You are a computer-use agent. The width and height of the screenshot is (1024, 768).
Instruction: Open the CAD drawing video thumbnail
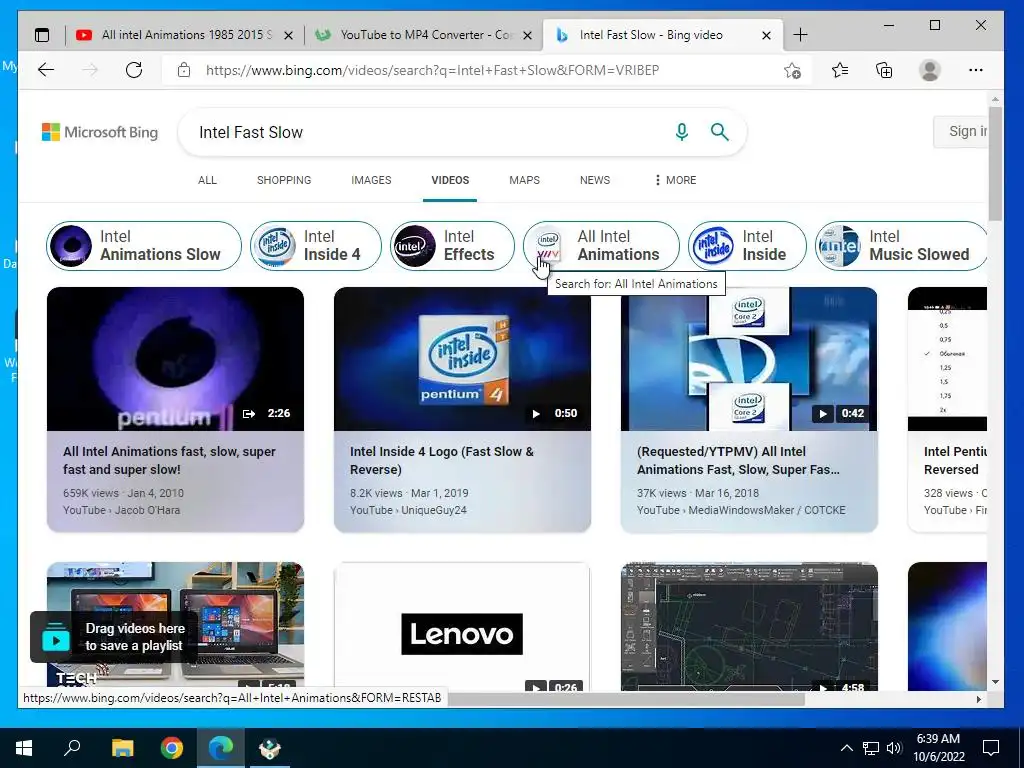[749, 627]
